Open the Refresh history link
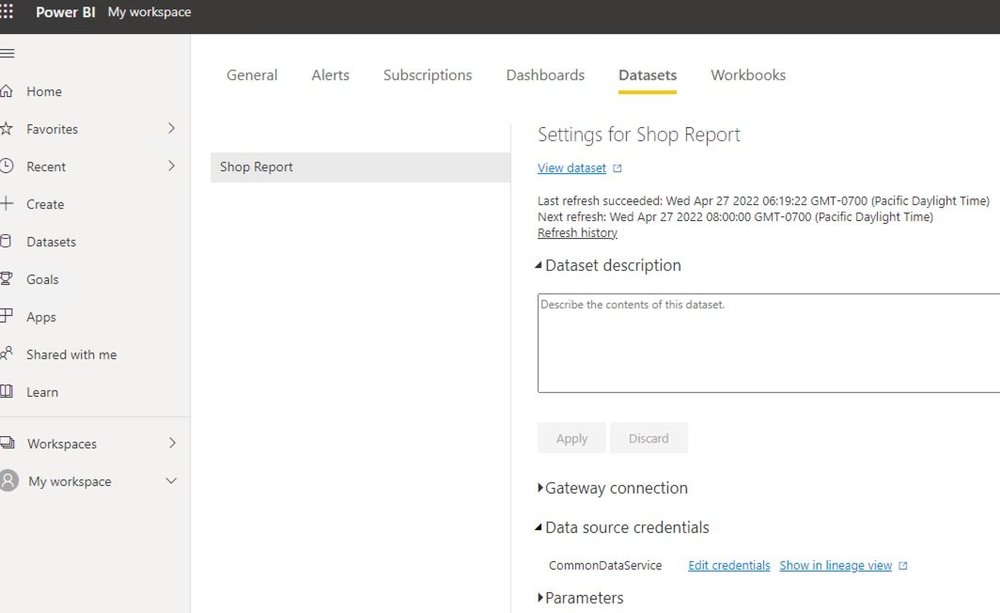Viewport: 1000px width, 613px height. click(577, 233)
